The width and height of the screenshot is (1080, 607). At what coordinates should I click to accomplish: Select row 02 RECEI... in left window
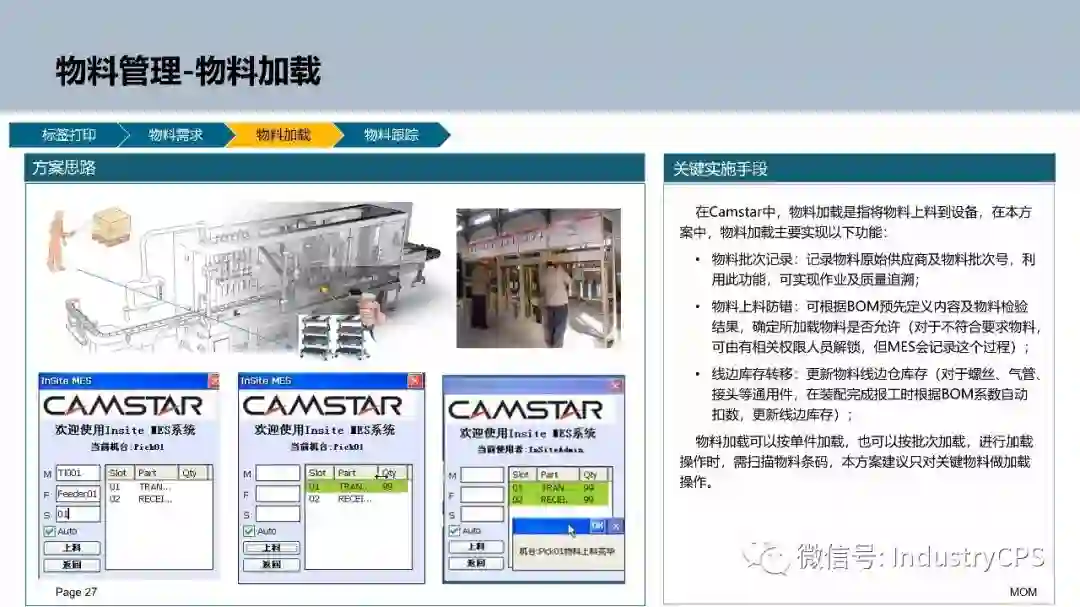(158, 499)
